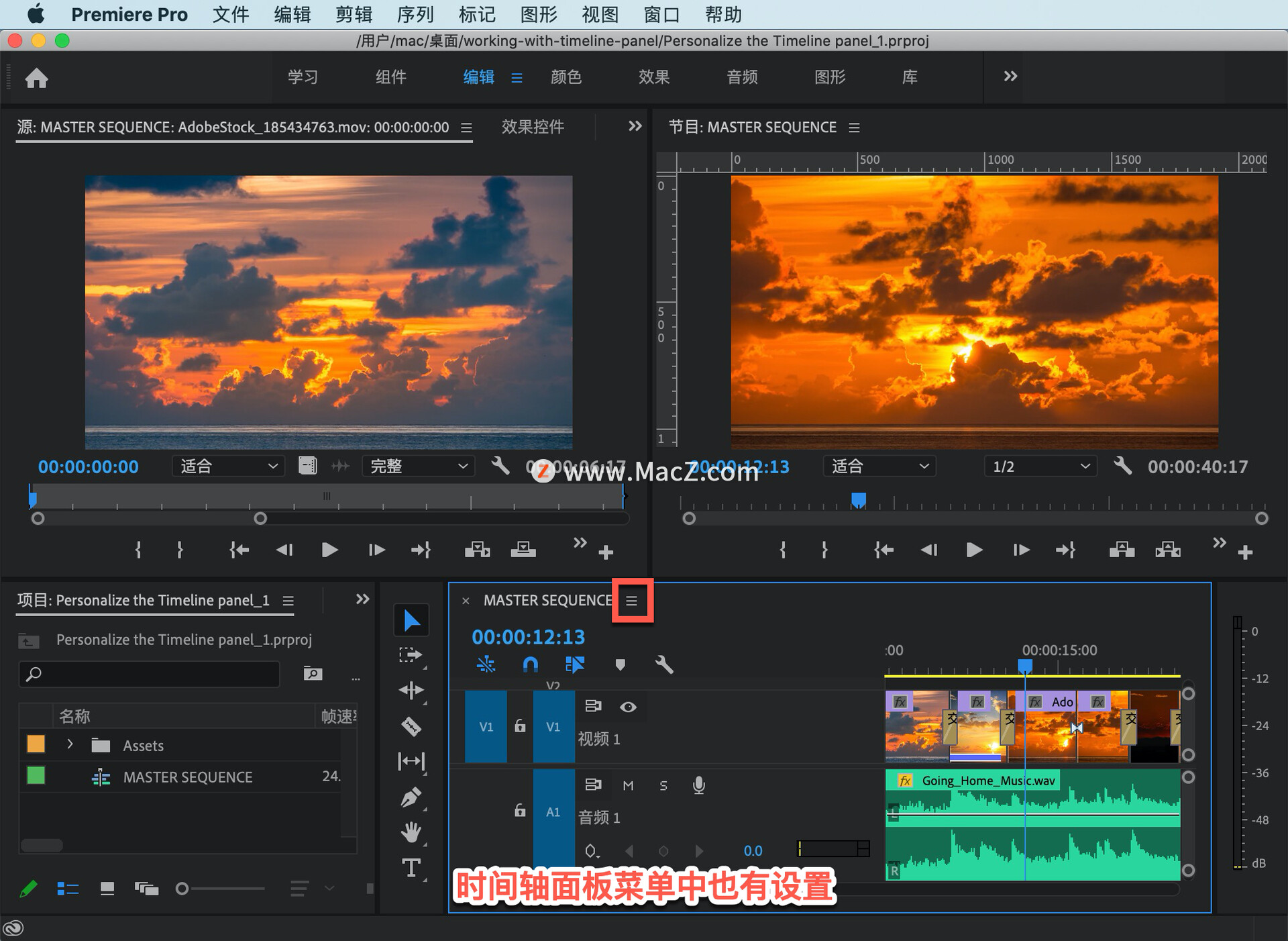1288x941 pixels.
Task: Select the Ripple Edit tool
Action: pyautogui.click(x=411, y=691)
